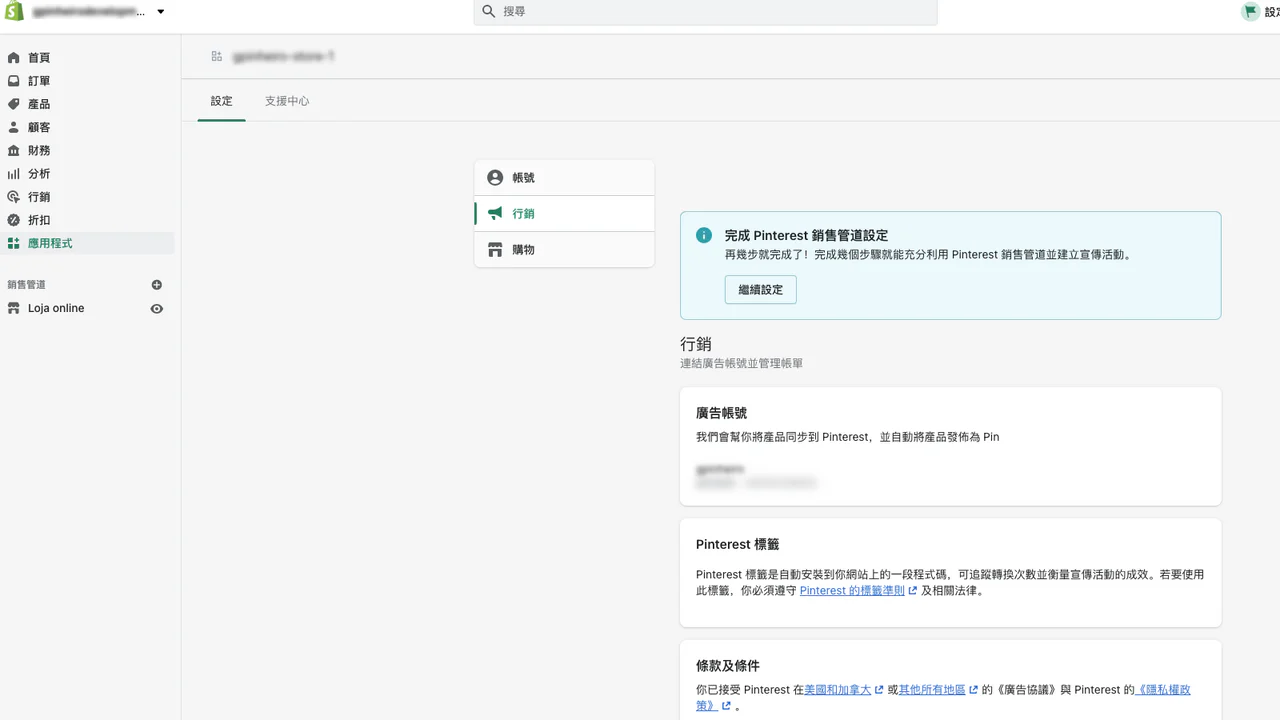The width and height of the screenshot is (1280, 720).
Task: Click the target icon beside sidebar 行銷
Action: pos(13,197)
